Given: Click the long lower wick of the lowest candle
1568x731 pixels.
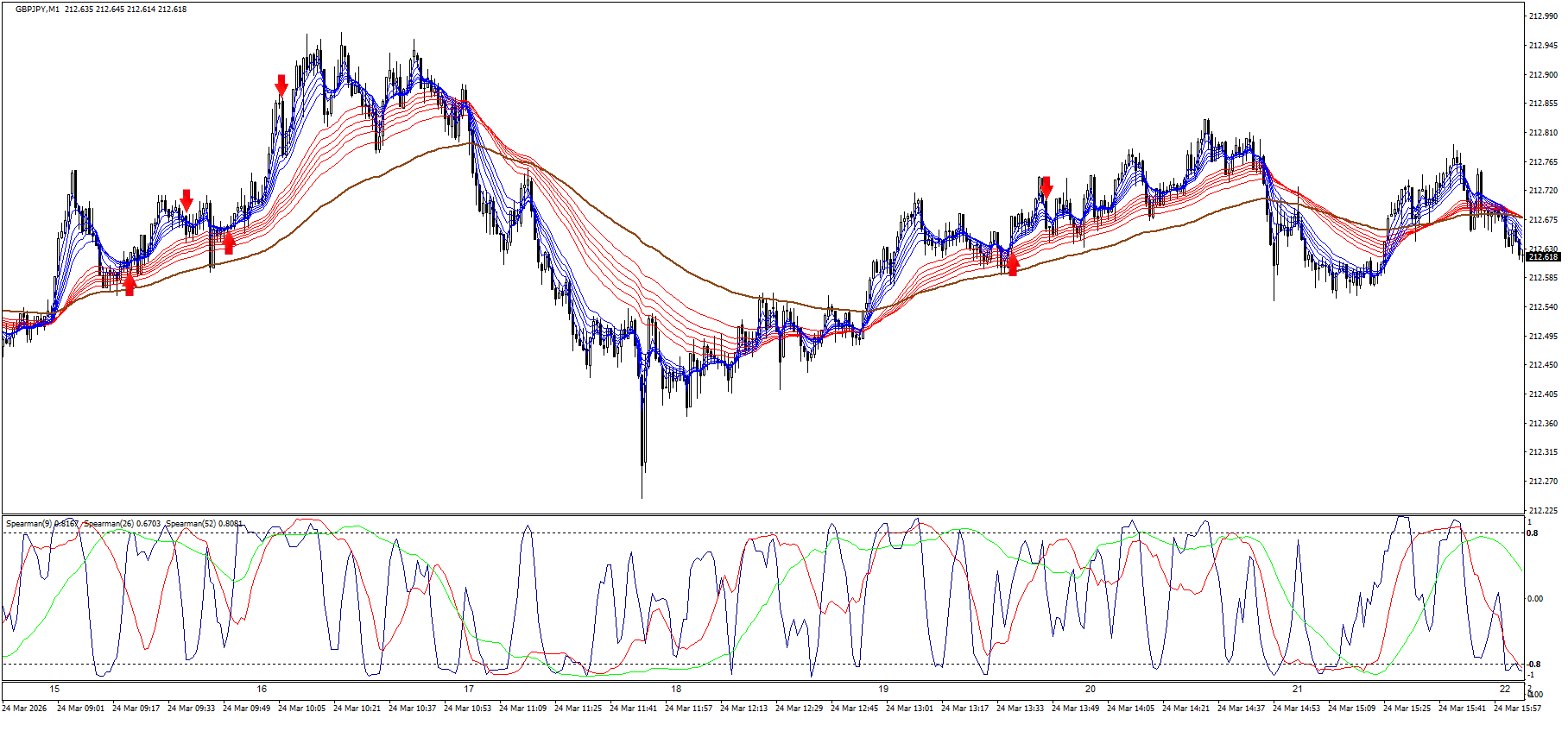Looking at the screenshot, I should 642,457.
